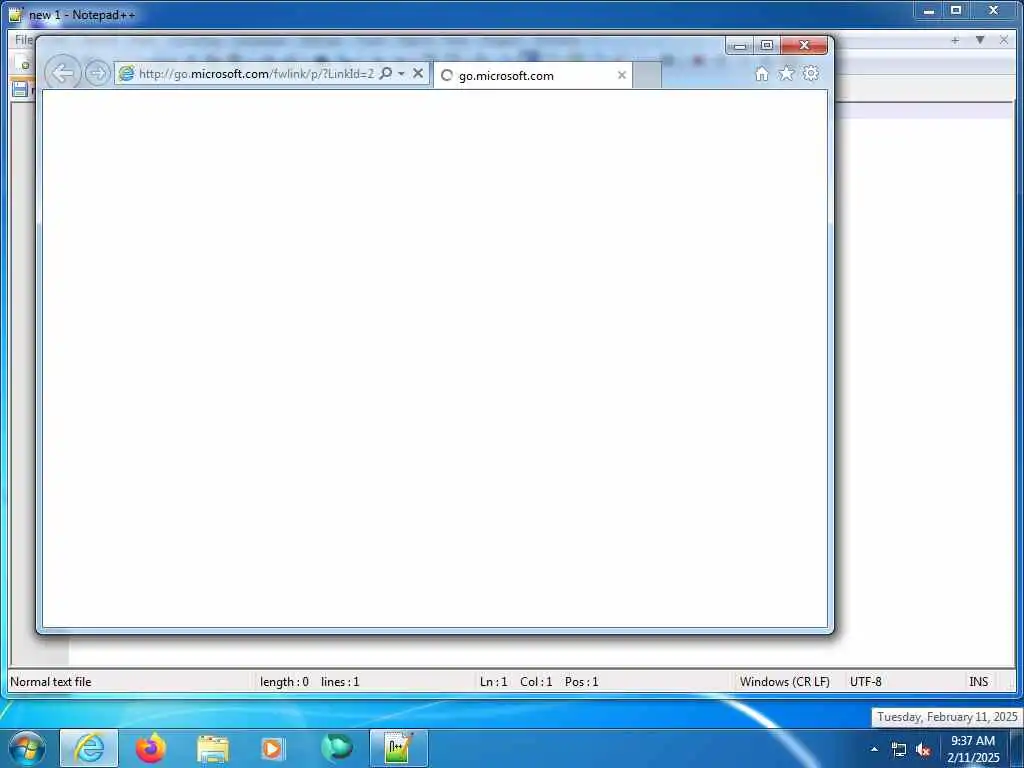Click Notepad++ plus button at top right
The height and width of the screenshot is (768, 1024).
click(x=955, y=40)
